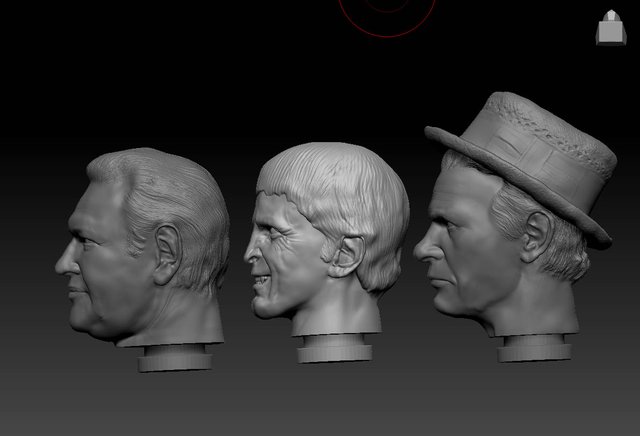Viewport: 640px width, 436px height.
Task: Click the neck peg under the left head
Action: click(175, 358)
